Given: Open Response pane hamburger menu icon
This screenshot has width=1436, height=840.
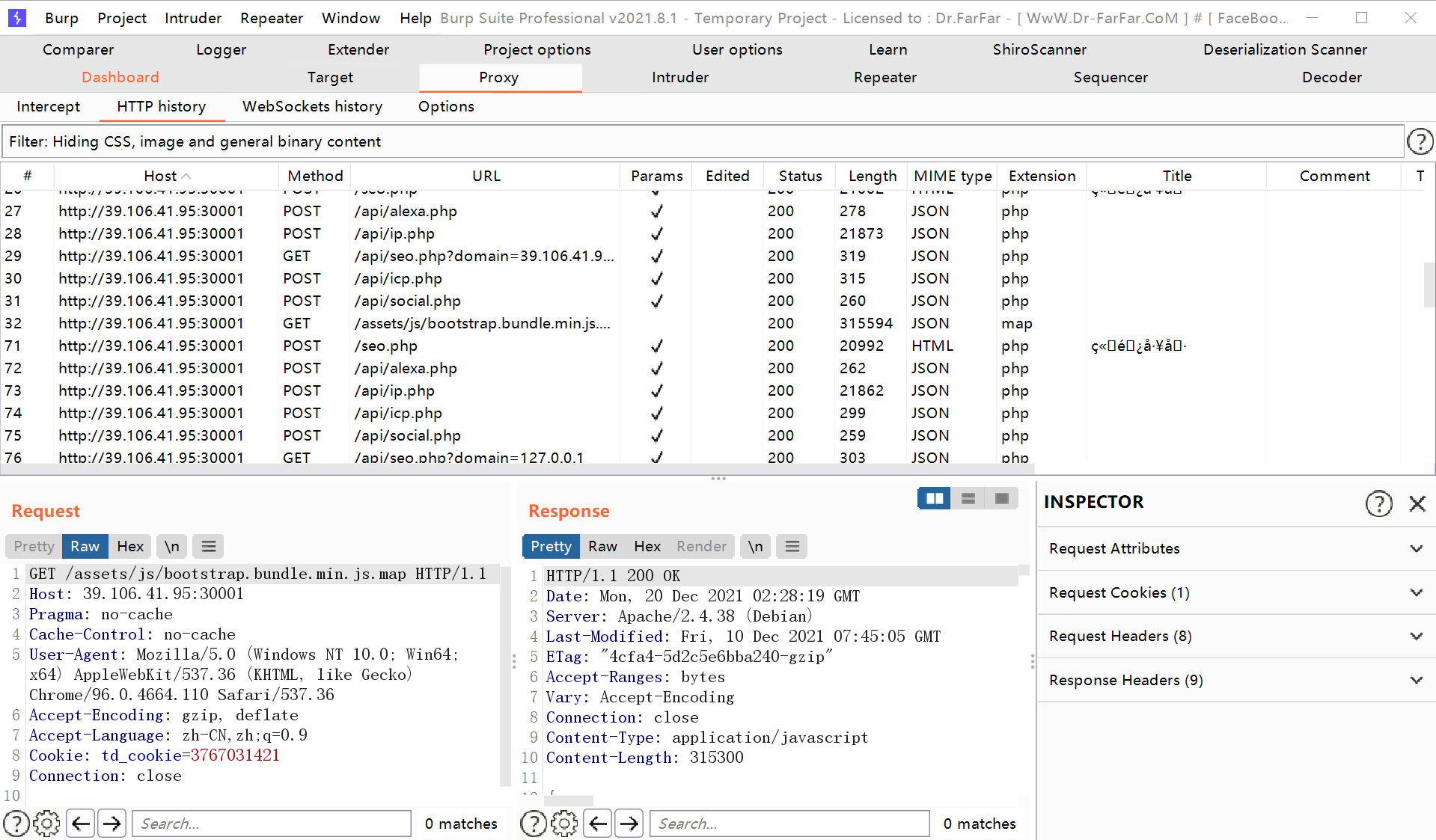Looking at the screenshot, I should coord(792,546).
